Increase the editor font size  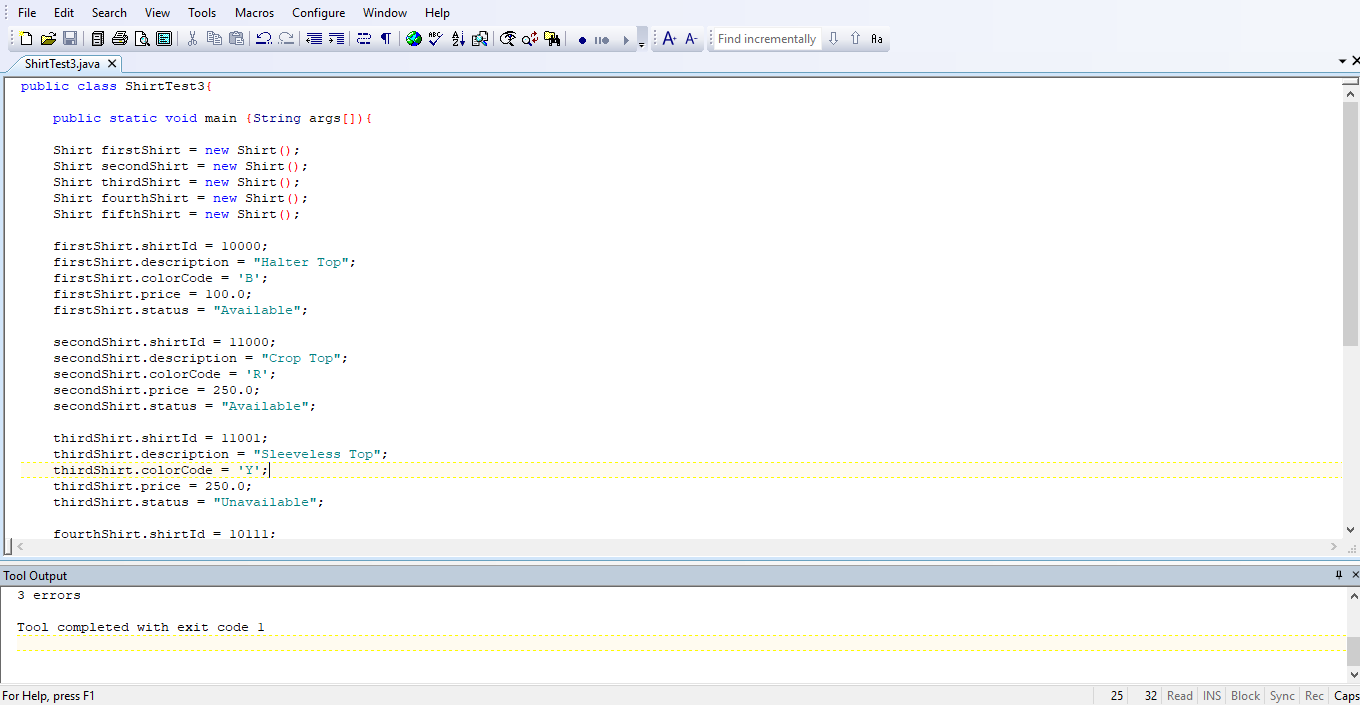668,38
